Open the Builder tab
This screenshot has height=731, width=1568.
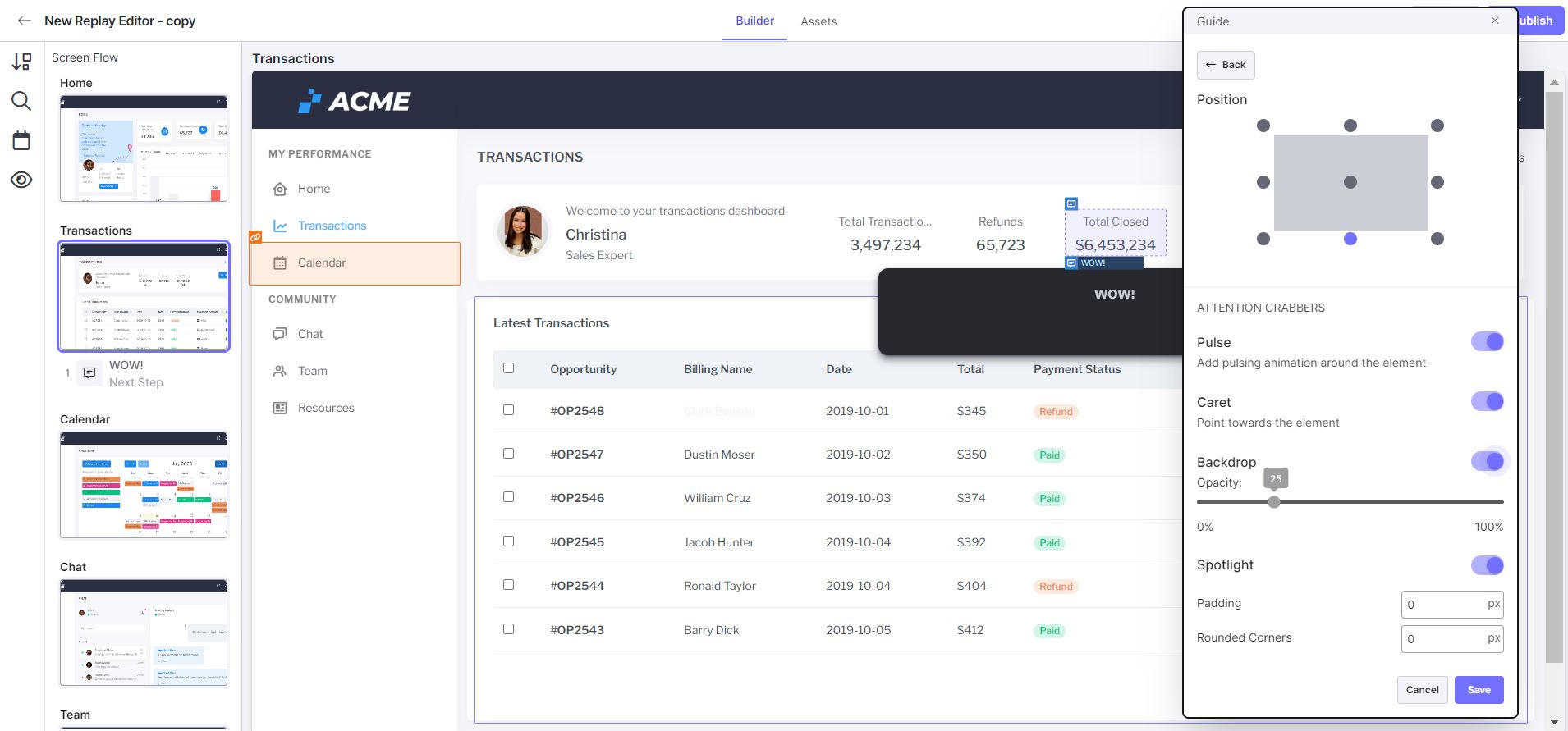click(x=754, y=21)
